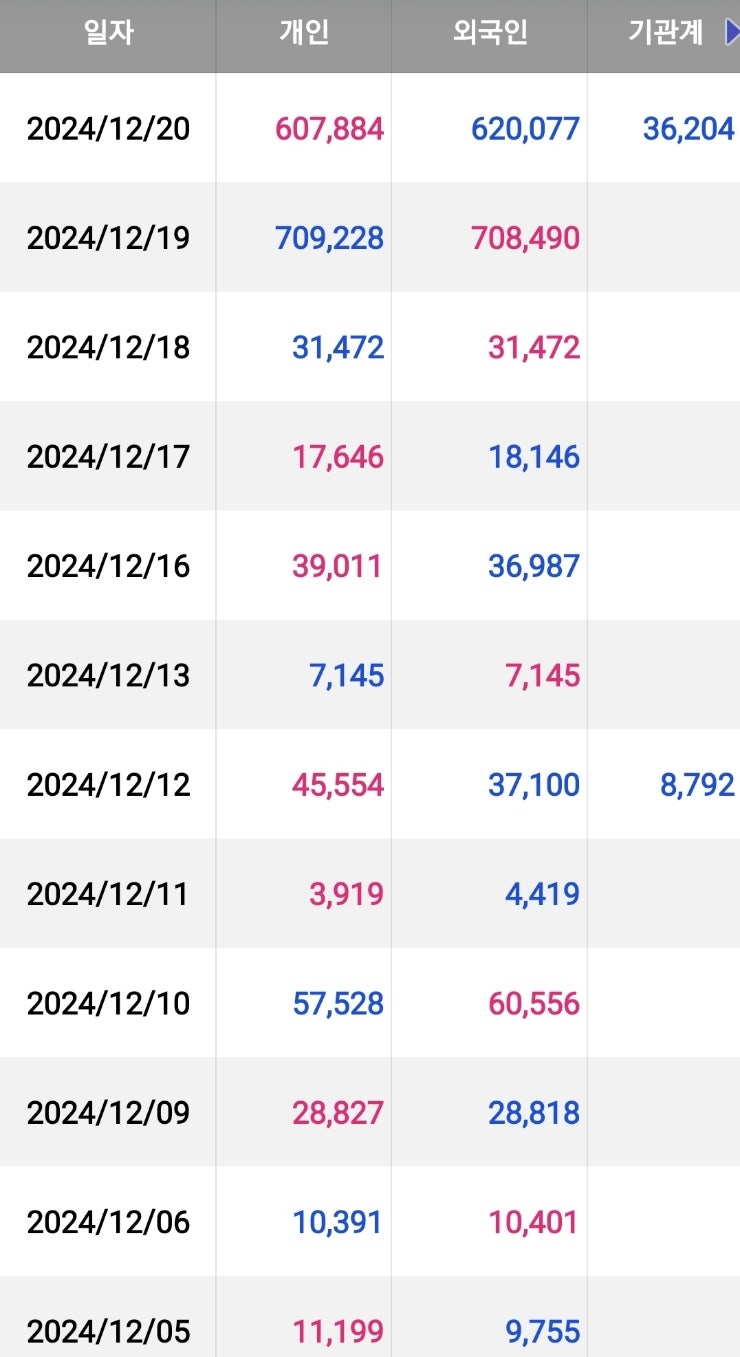The width and height of the screenshot is (740, 1357).
Task: Select the 개인 column header
Action: (x=304, y=33)
